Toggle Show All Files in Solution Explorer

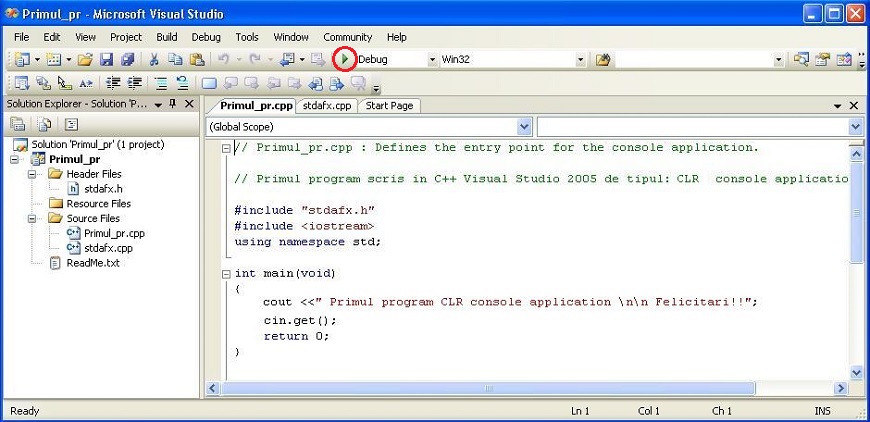(44, 125)
